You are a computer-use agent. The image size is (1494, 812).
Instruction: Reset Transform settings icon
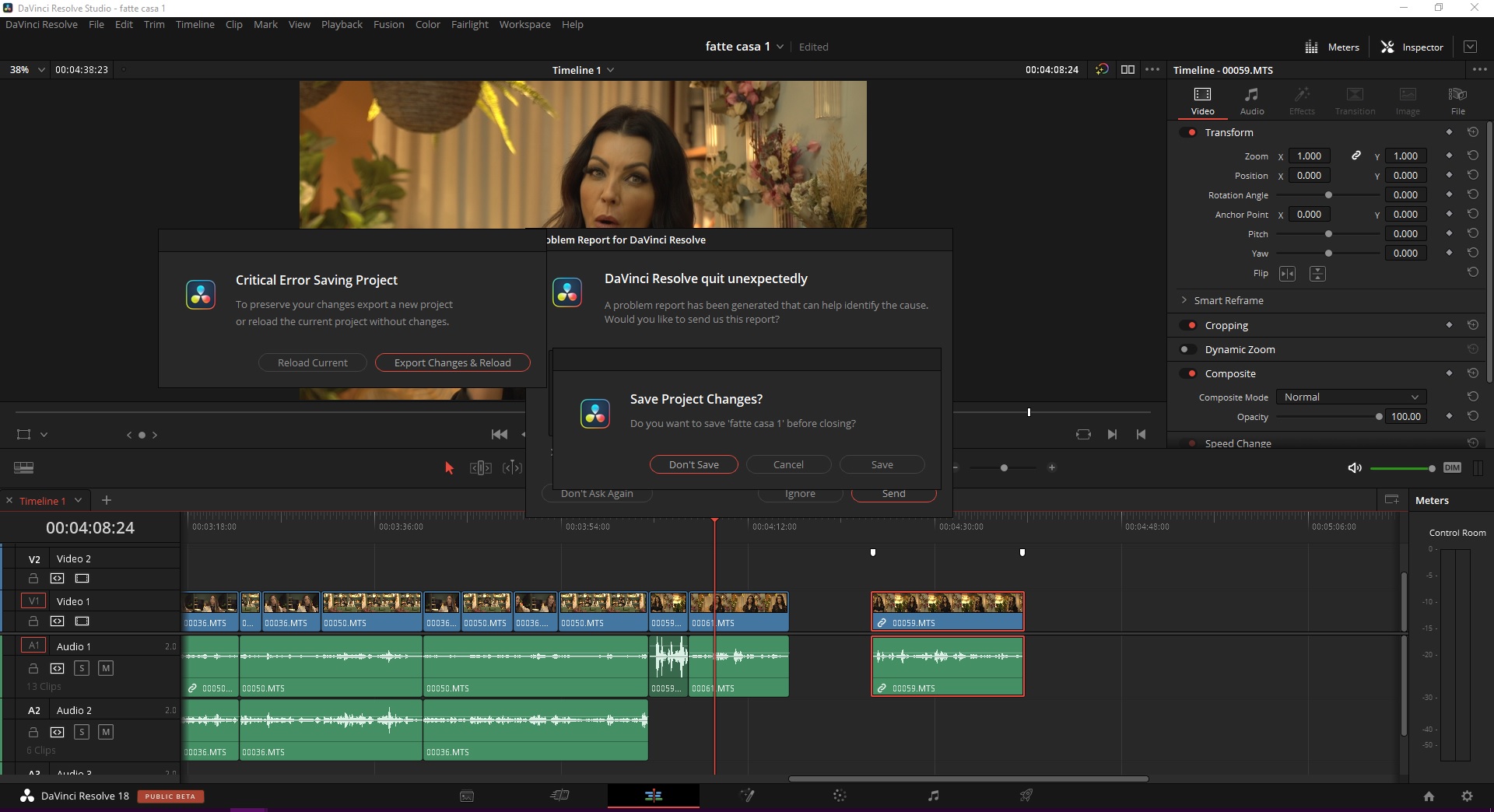[x=1472, y=132]
